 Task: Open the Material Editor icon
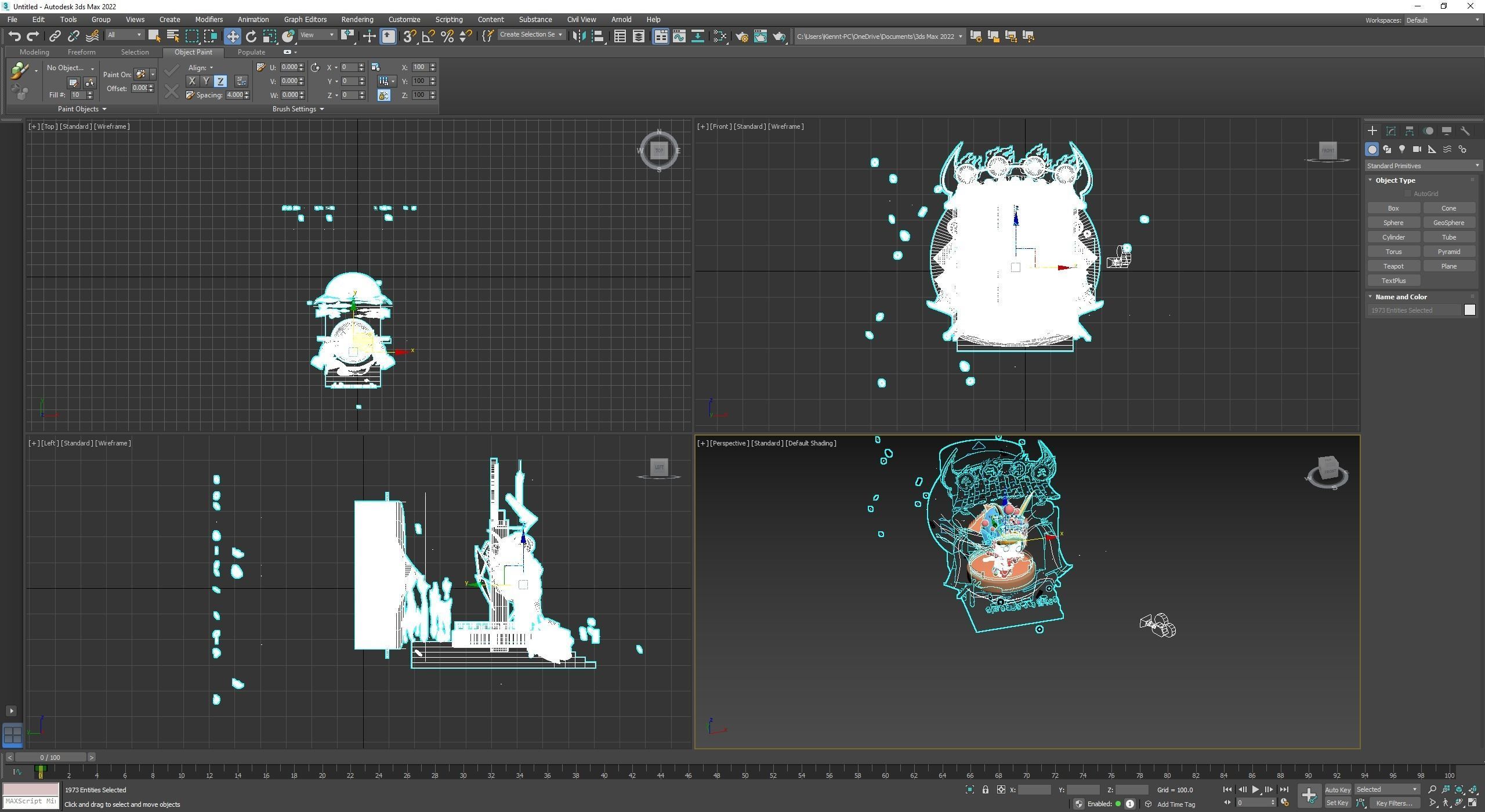pyautogui.click(x=720, y=36)
